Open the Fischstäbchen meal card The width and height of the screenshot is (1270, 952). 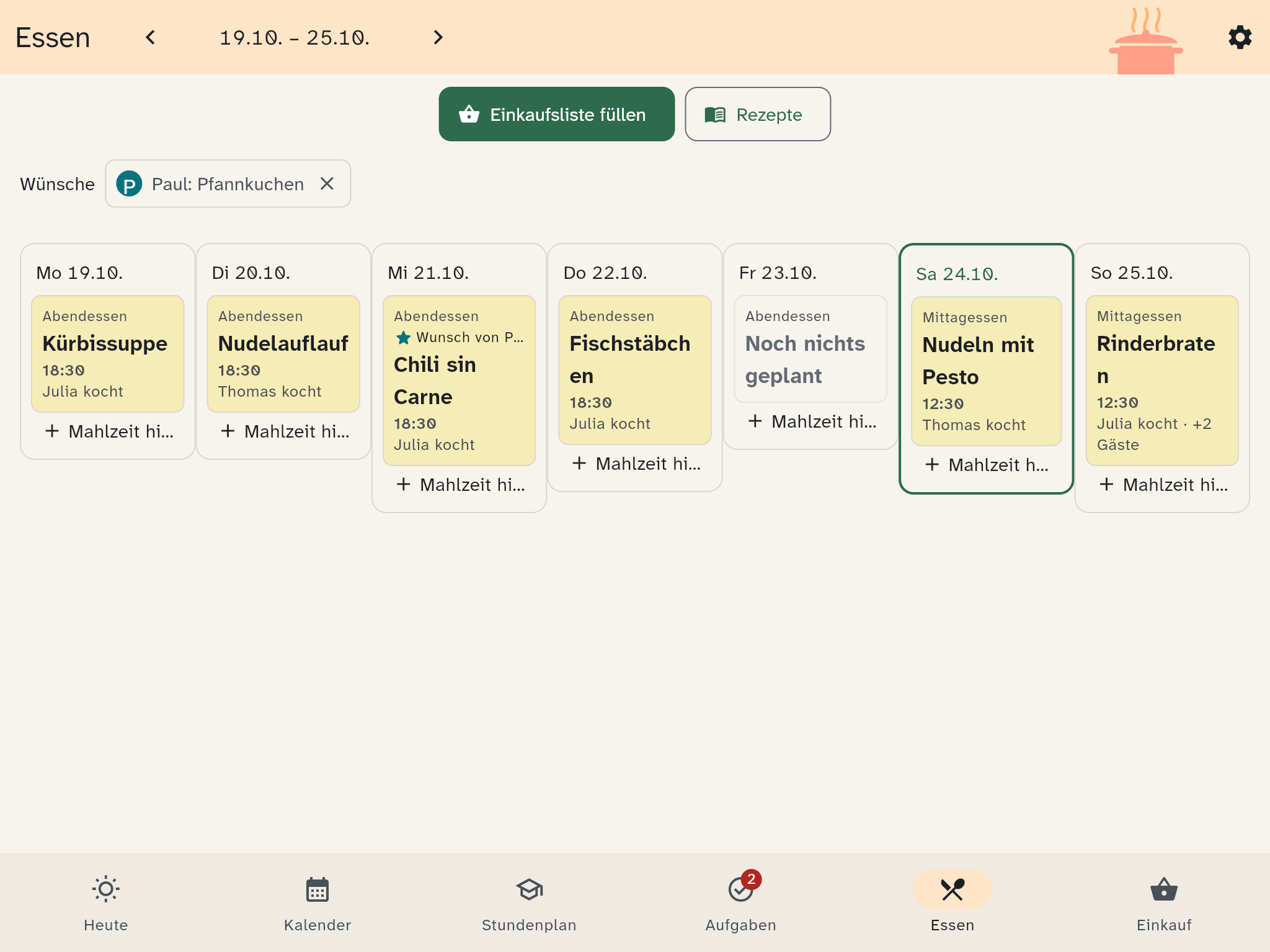635,370
